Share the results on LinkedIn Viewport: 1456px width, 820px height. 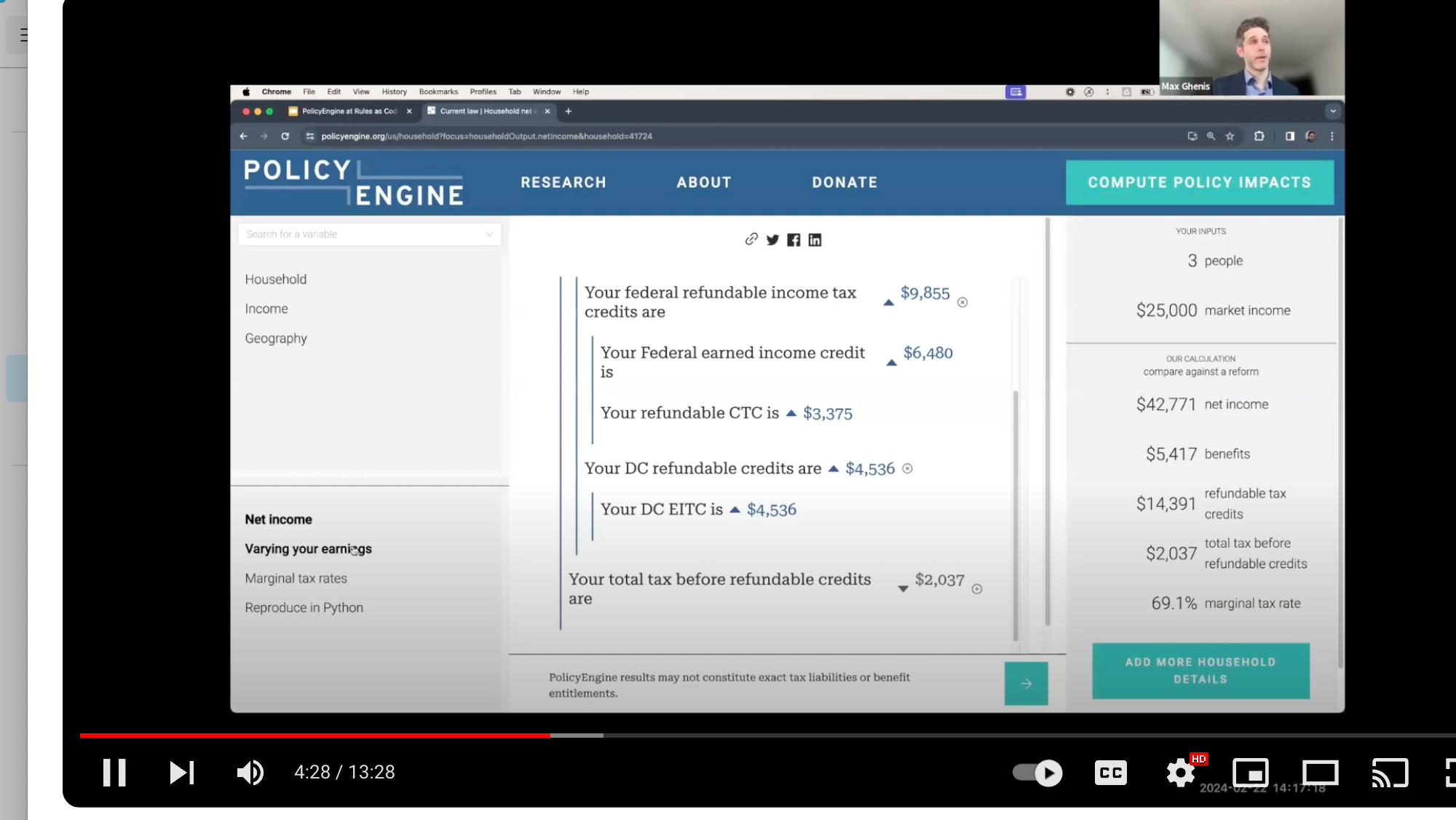pos(815,240)
